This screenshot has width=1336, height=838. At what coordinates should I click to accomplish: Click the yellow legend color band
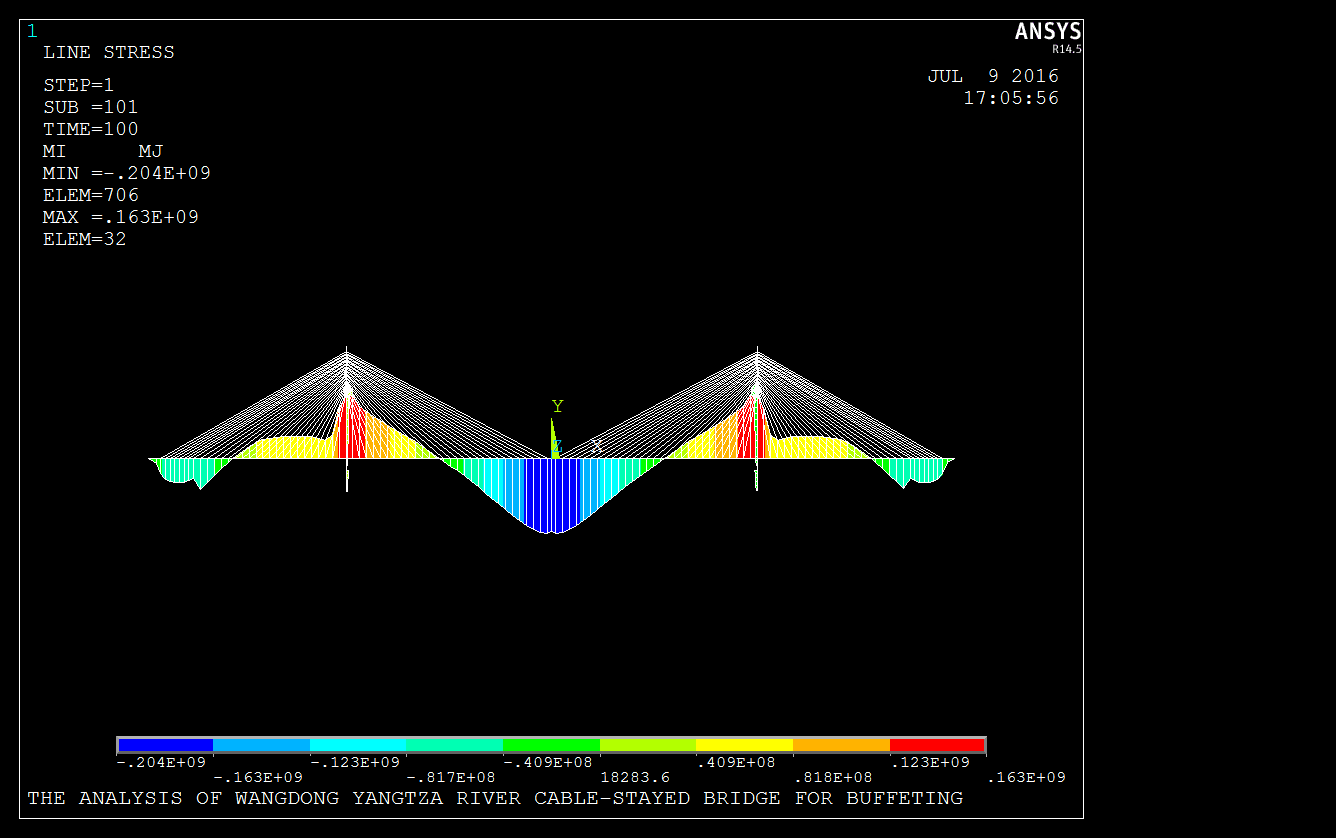tap(744, 745)
